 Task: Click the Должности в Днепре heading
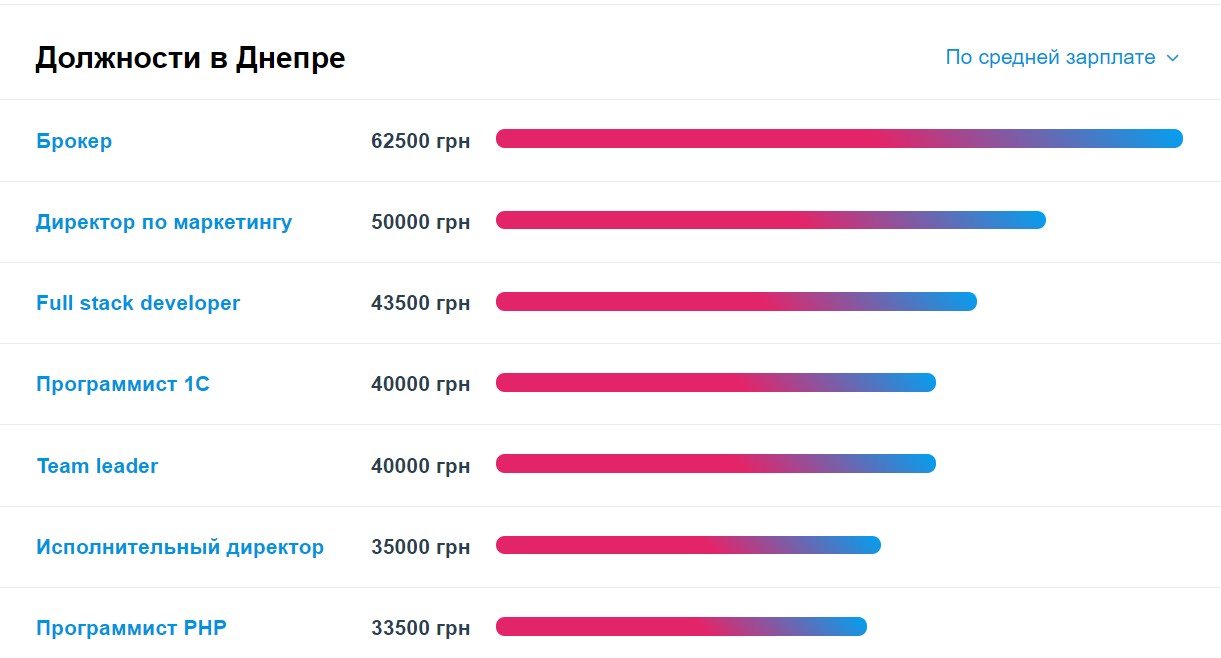point(190,58)
